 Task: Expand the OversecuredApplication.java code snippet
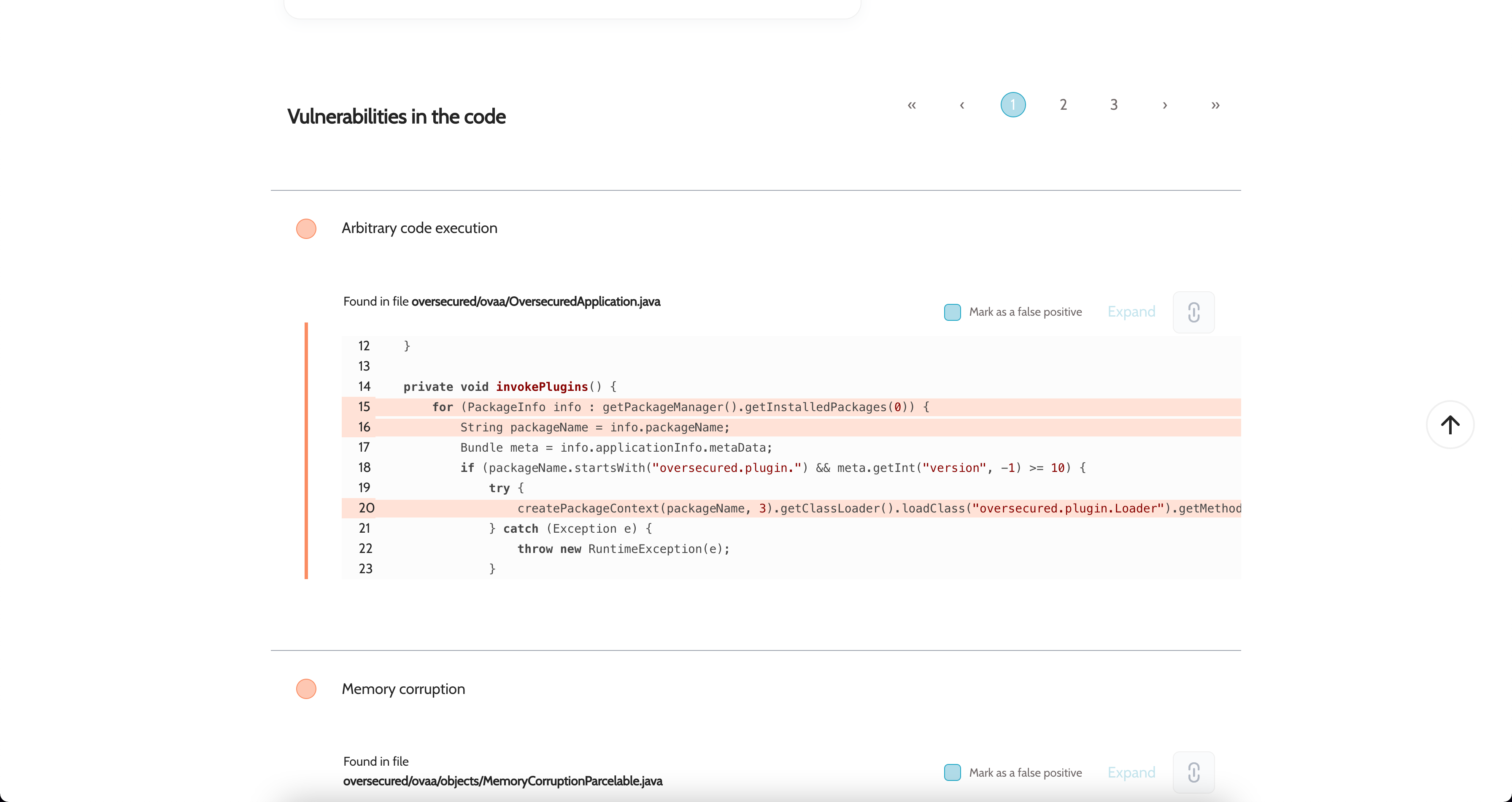click(x=1131, y=312)
